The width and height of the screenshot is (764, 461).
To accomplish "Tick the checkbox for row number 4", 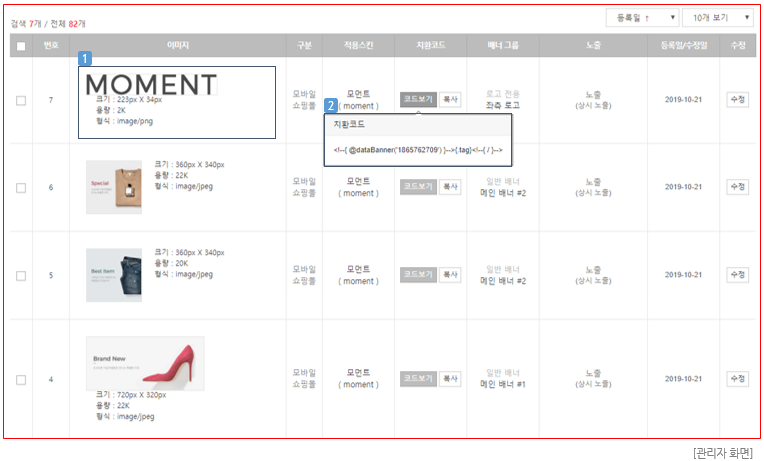I will pos(21,379).
